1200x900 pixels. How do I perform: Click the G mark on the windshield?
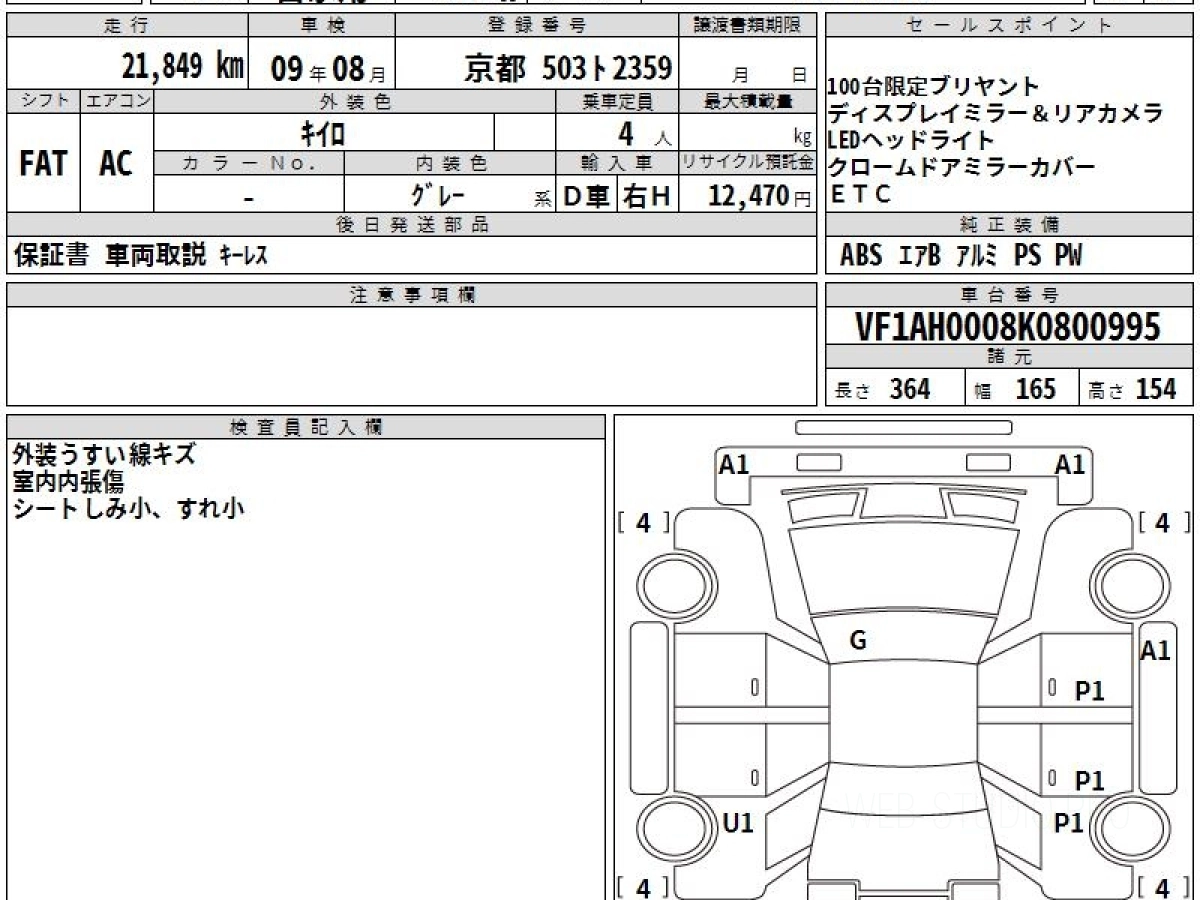(857, 642)
